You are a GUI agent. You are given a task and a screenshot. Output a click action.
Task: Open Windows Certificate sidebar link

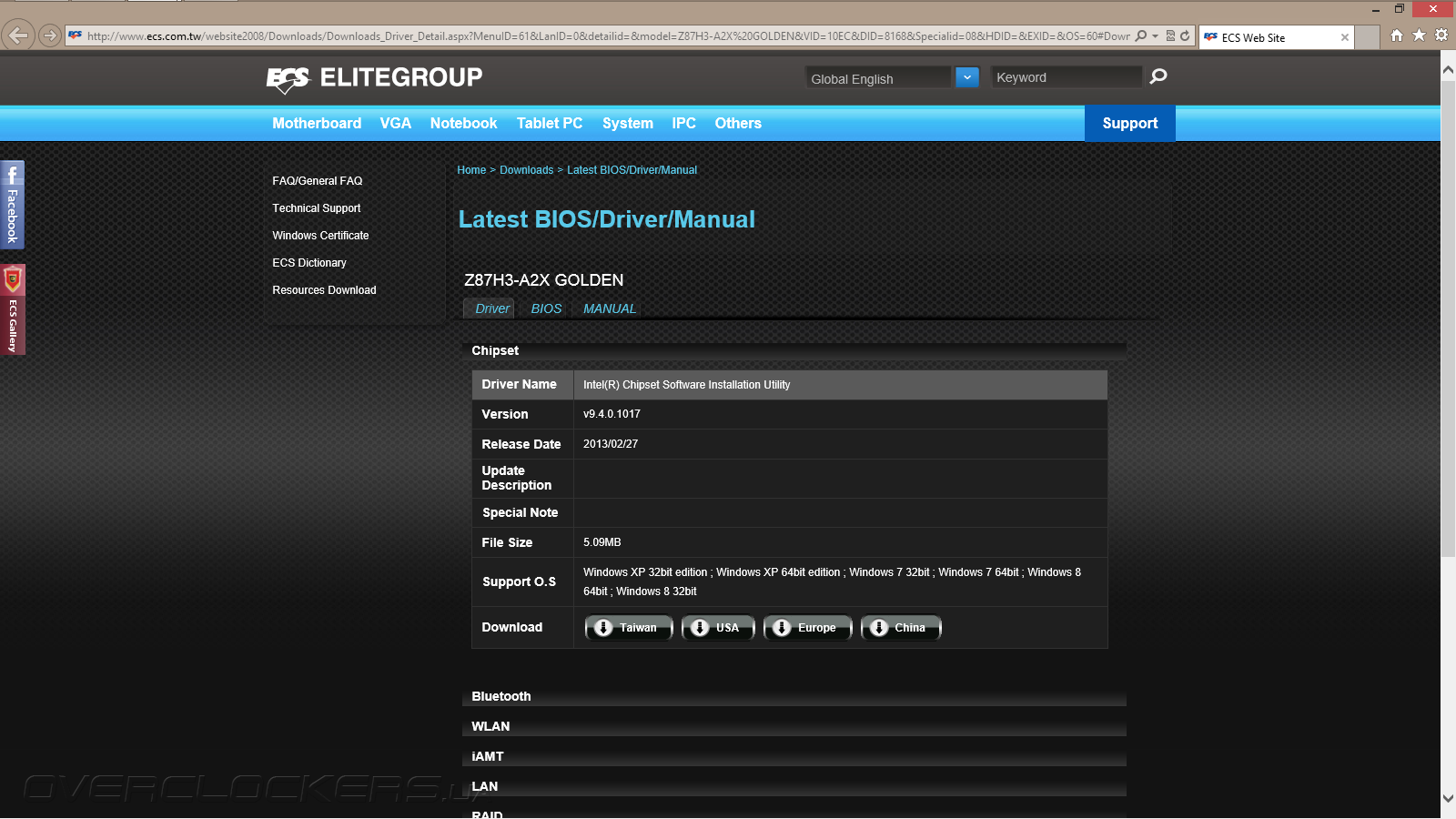click(x=320, y=236)
